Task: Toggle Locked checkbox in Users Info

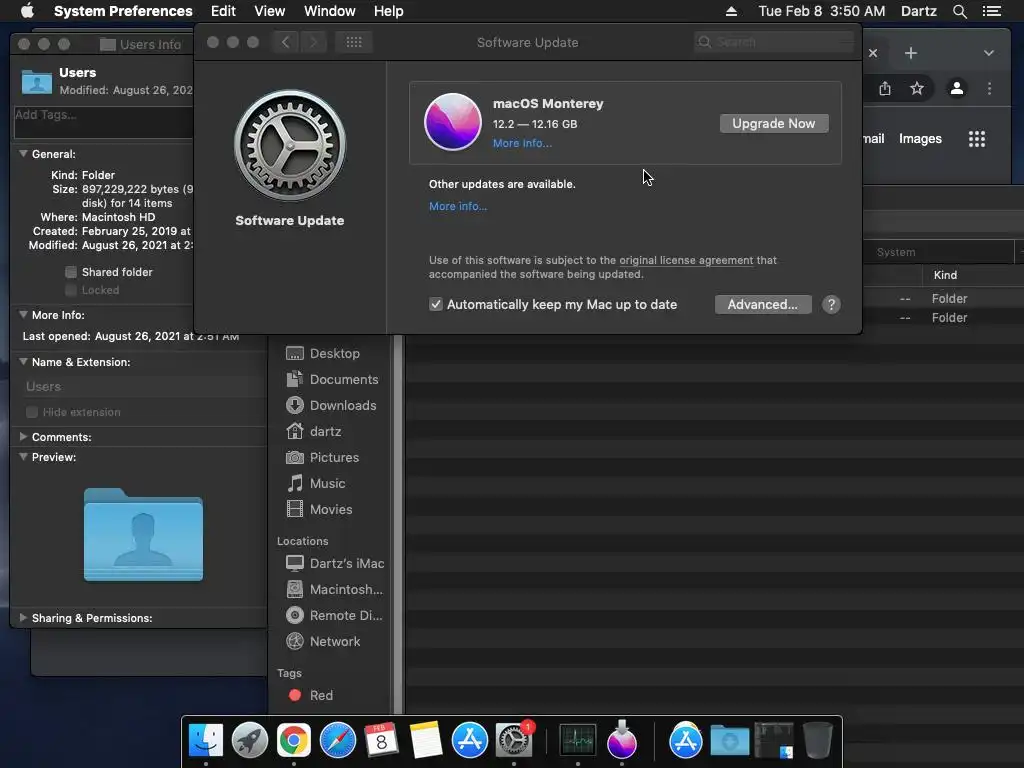Action: click(71, 290)
